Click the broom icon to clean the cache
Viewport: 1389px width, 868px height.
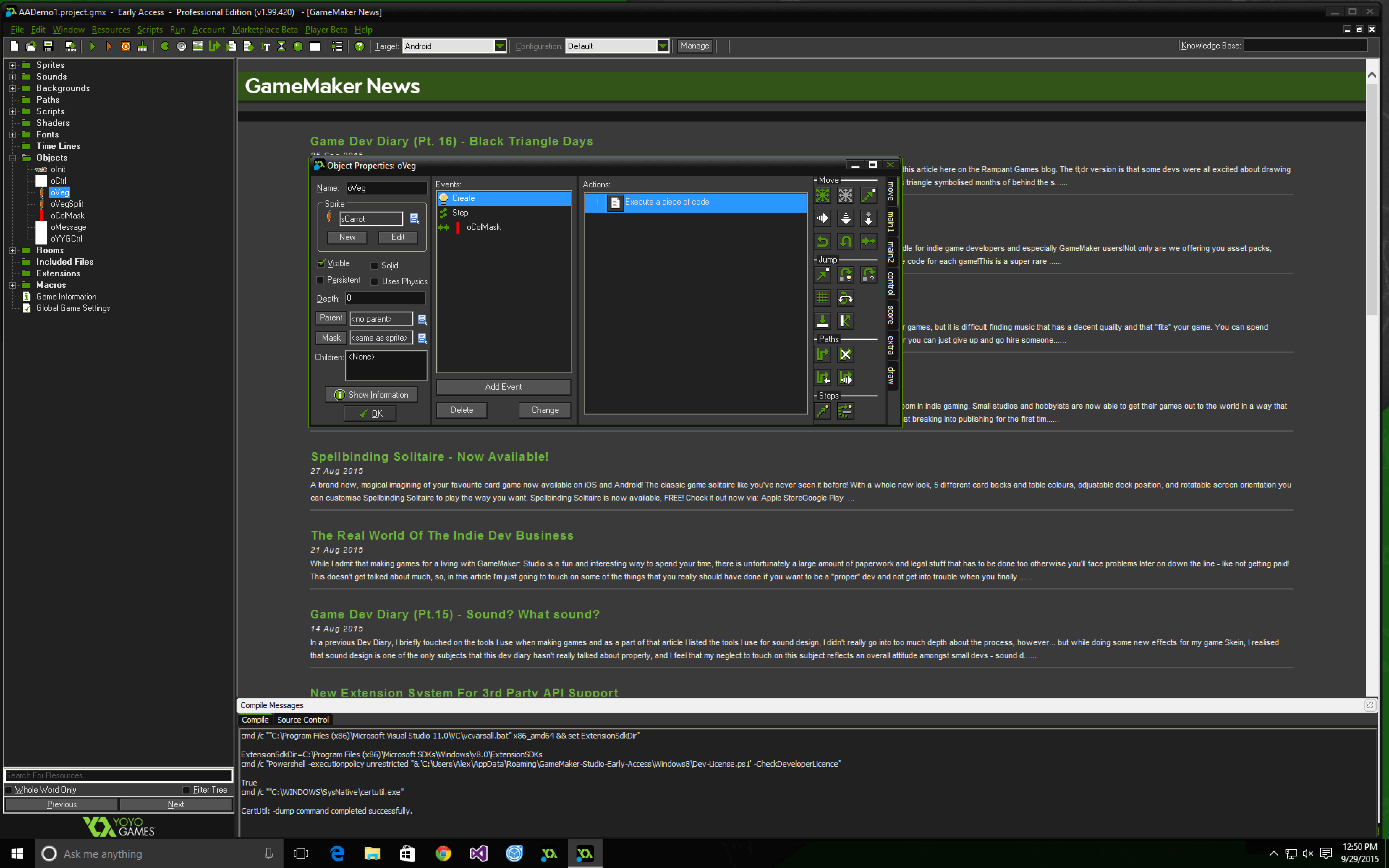click(x=143, y=46)
